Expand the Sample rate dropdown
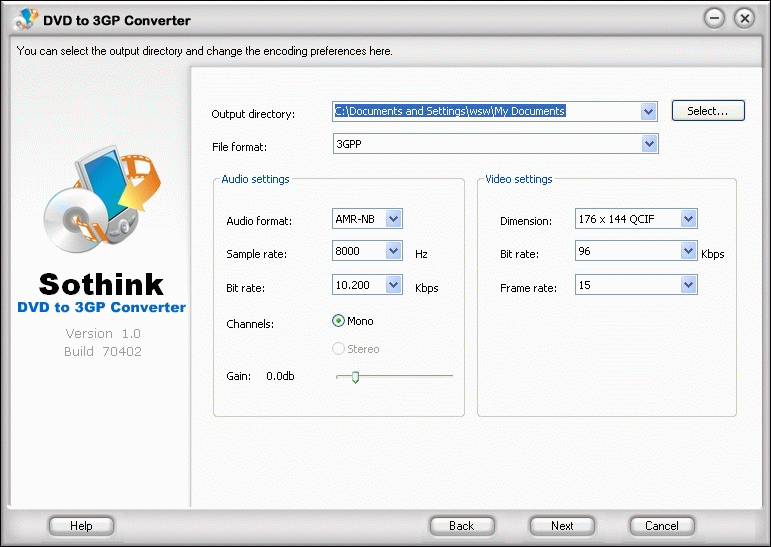 (x=393, y=251)
